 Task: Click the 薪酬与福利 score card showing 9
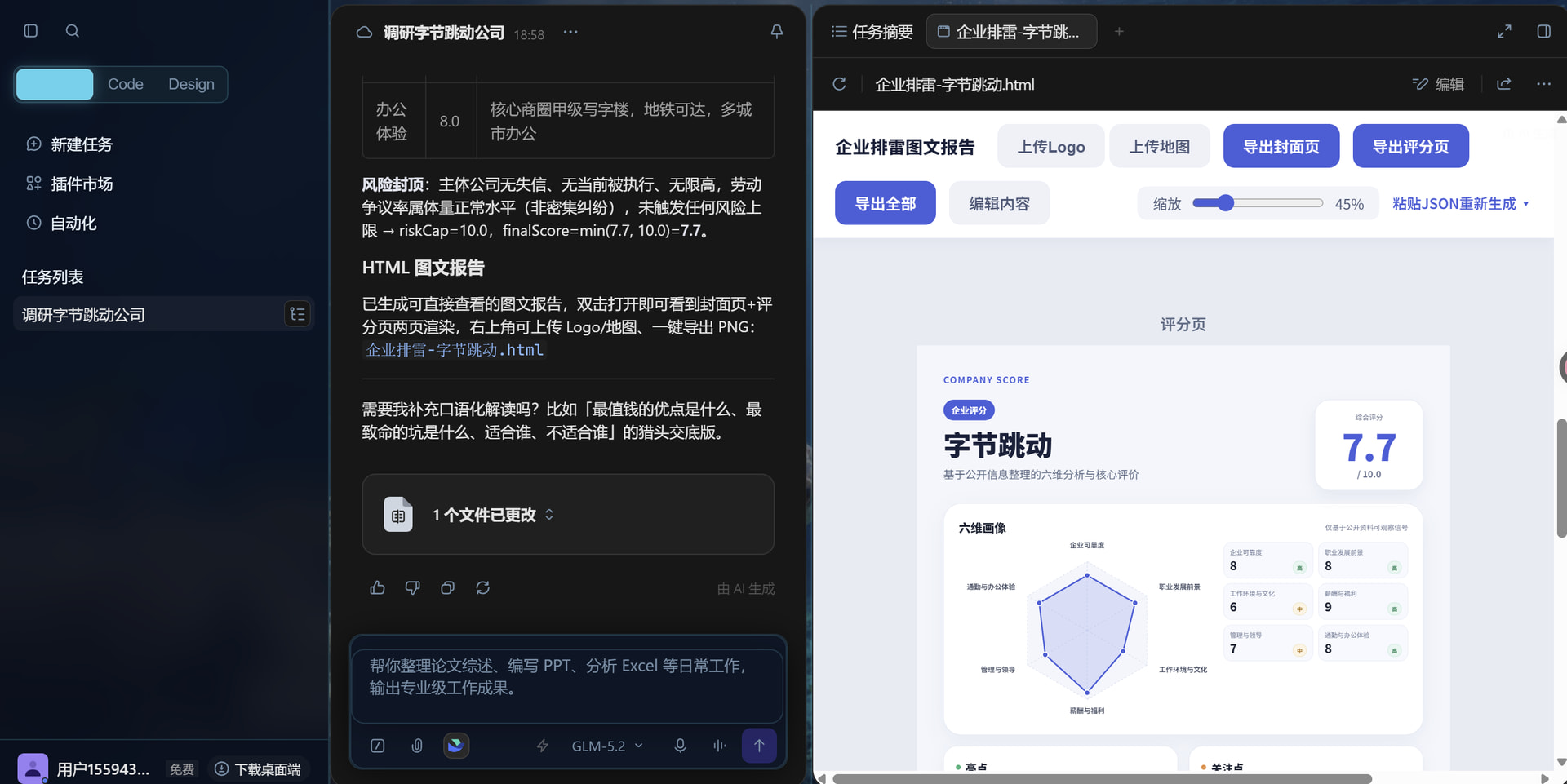point(1362,600)
